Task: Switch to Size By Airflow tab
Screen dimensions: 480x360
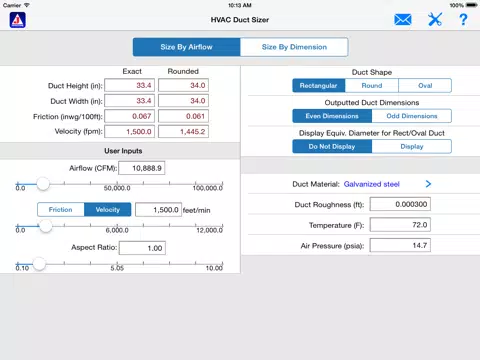Action: click(186, 47)
